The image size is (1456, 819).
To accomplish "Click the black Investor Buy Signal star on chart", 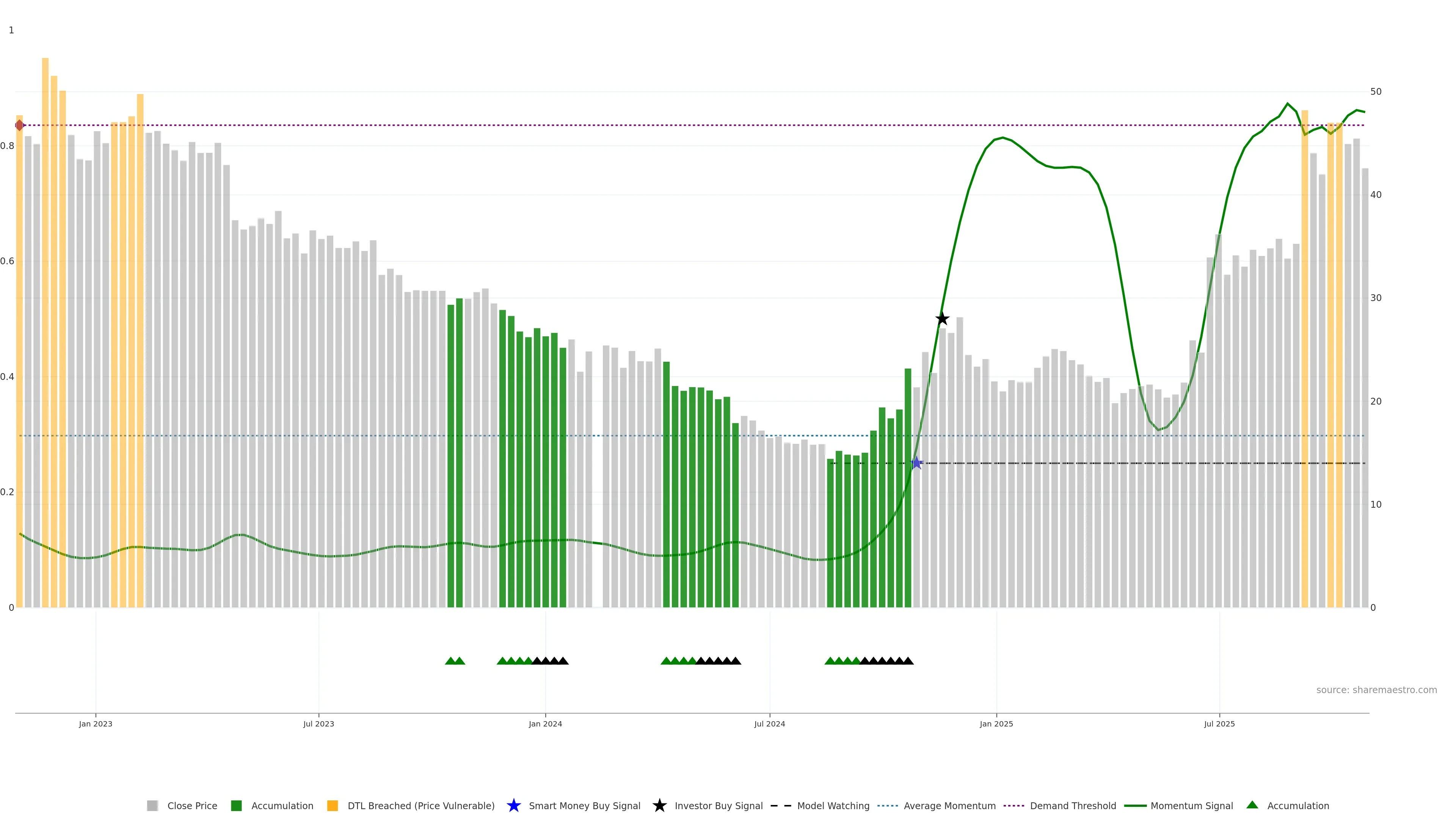I will [x=942, y=319].
